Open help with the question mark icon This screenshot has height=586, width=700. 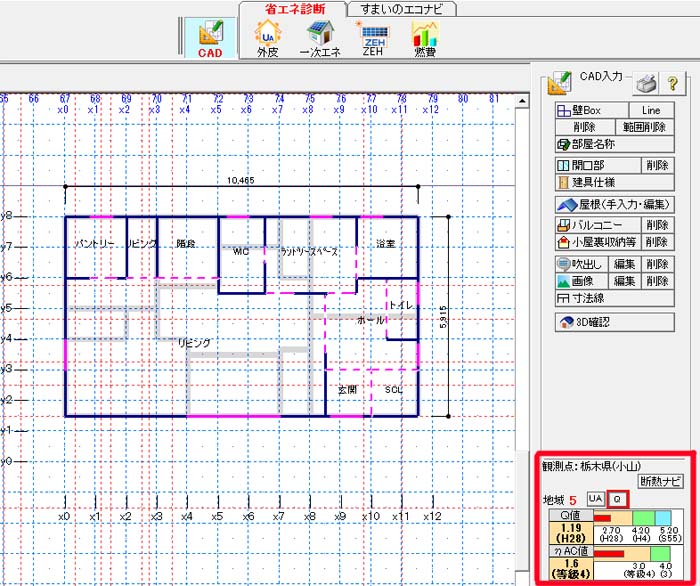click(x=673, y=83)
